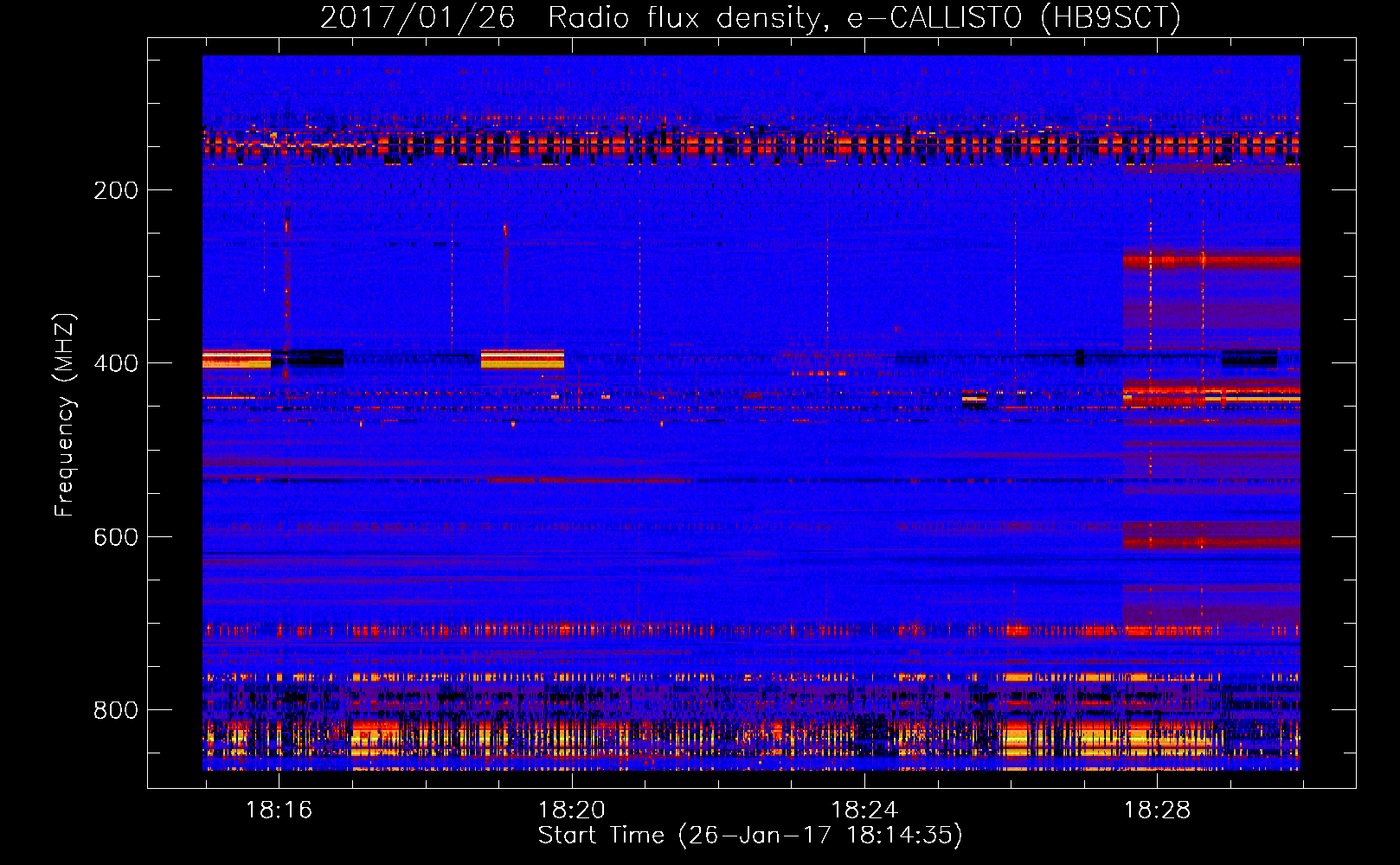Click the plot title "2017/01/26 Radio flux density, e-CALLISTO (HB9SCT)"
The width and height of the screenshot is (1400, 865).
tap(750, 18)
